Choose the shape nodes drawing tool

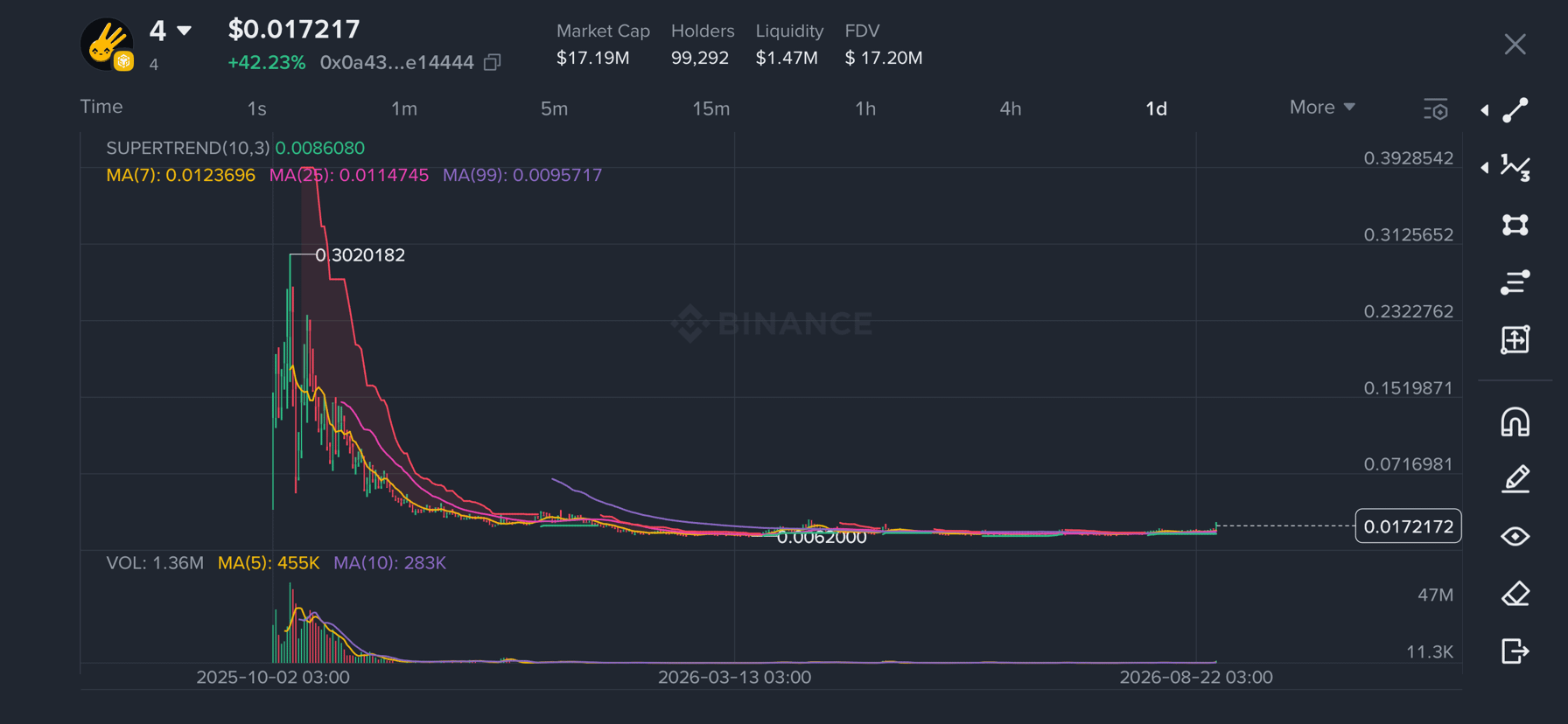point(1515,225)
